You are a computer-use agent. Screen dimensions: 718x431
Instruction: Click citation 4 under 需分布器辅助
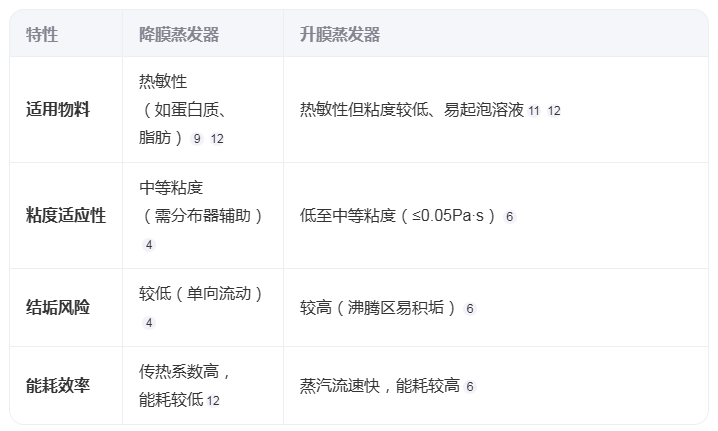point(149,245)
